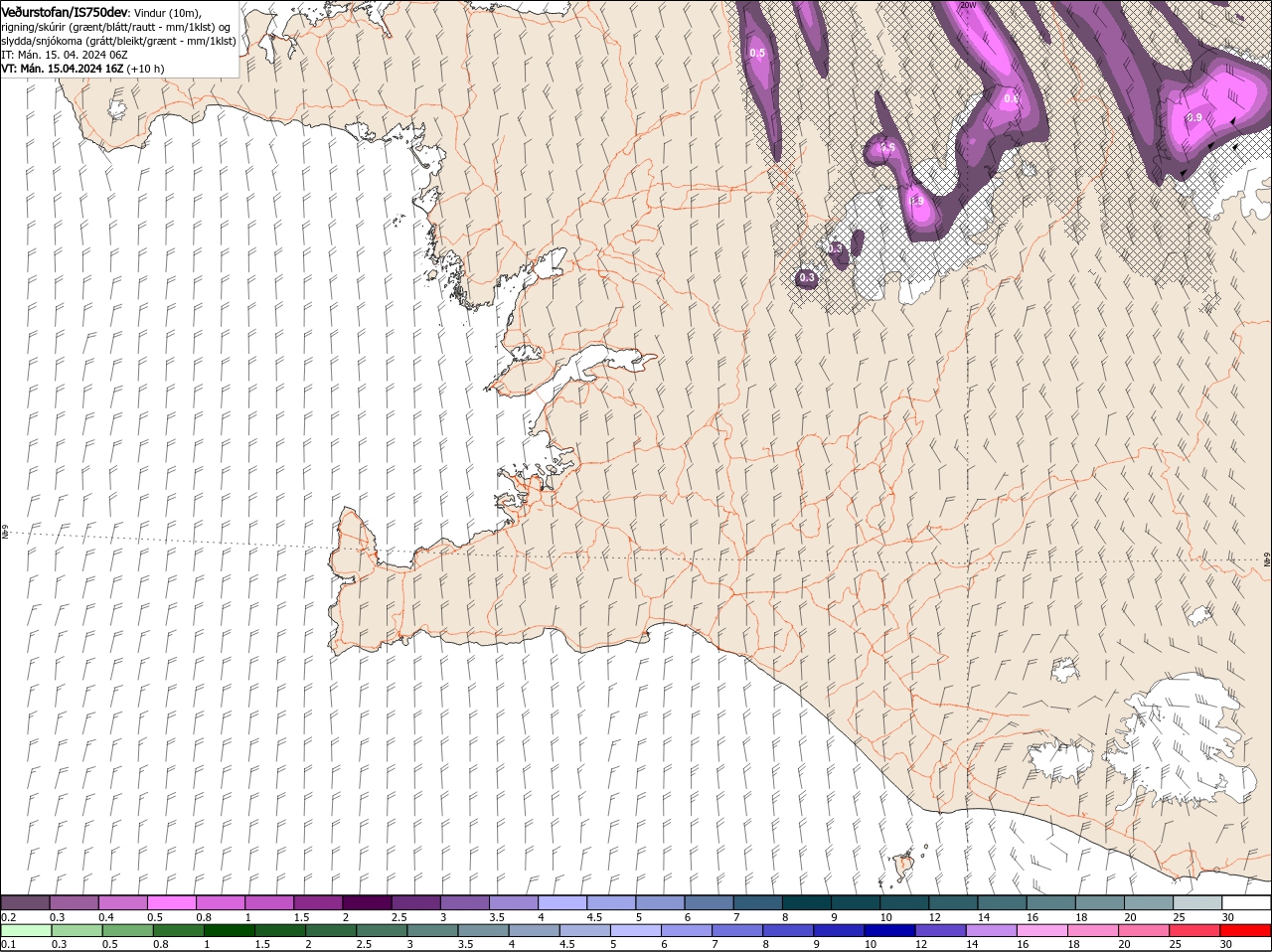Click the isolated round 0.3 precipitation blob
The width and height of the screenshot is (1272, 952).
click(x=807, y=278)
